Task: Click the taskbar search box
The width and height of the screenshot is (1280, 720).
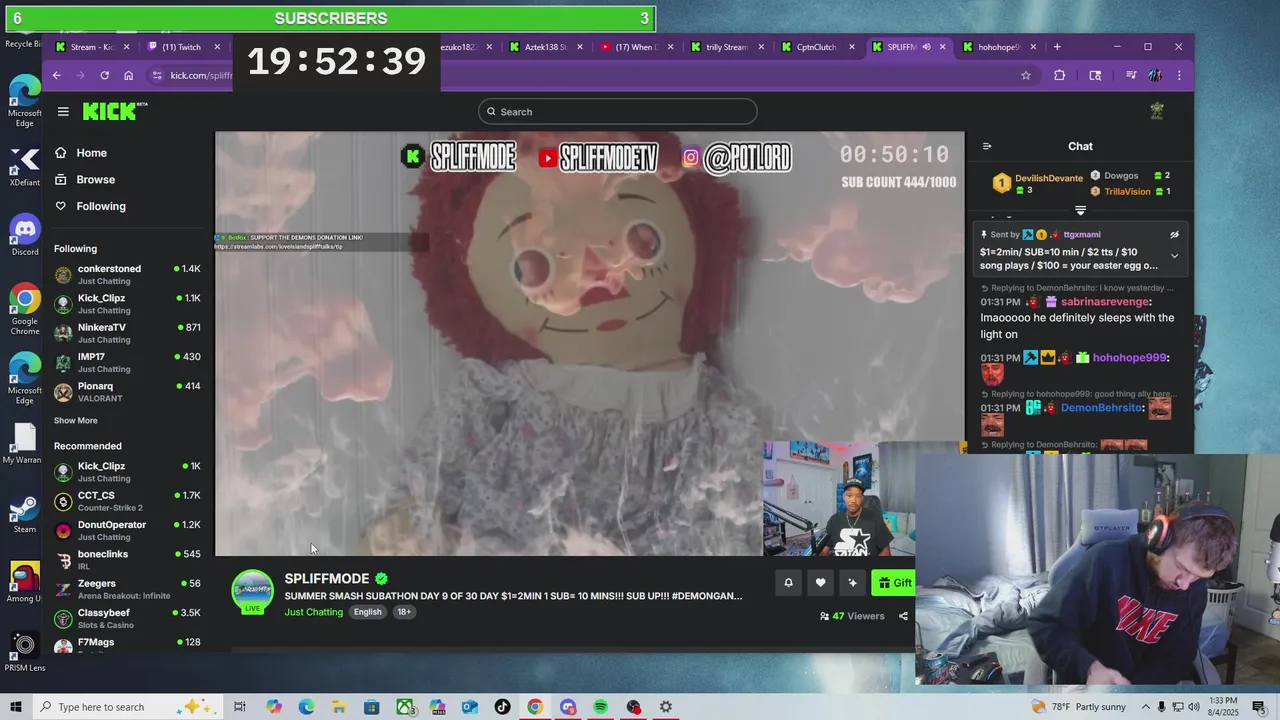Action: pos(126,707)
